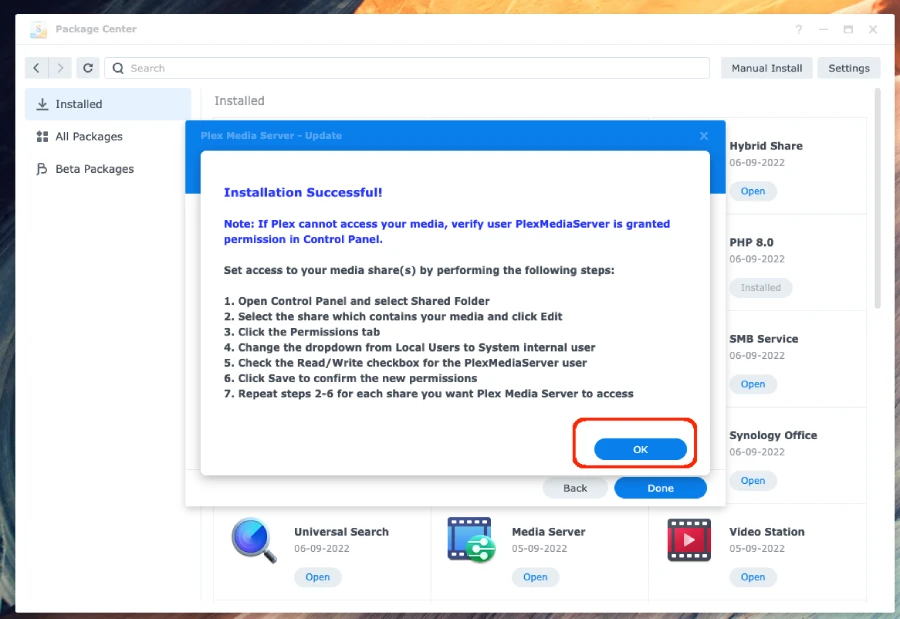This screenshot has height=619, width=900.
Task: Open the Package Center help question mark
Action: 798,29
